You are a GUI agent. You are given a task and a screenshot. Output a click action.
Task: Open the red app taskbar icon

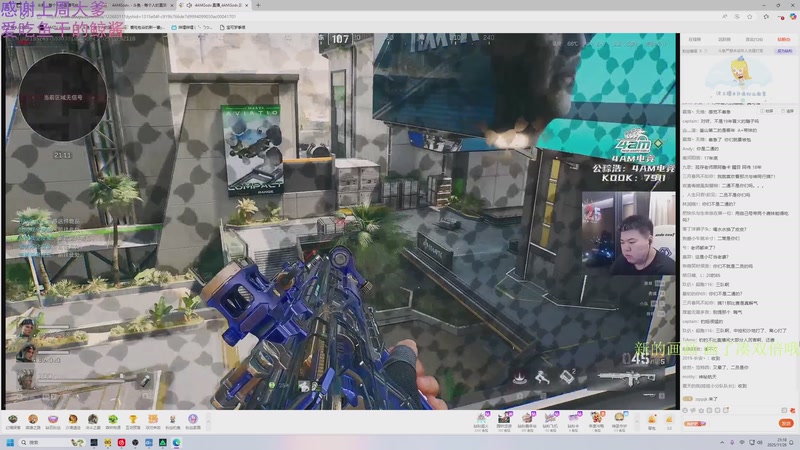[121, 442]
